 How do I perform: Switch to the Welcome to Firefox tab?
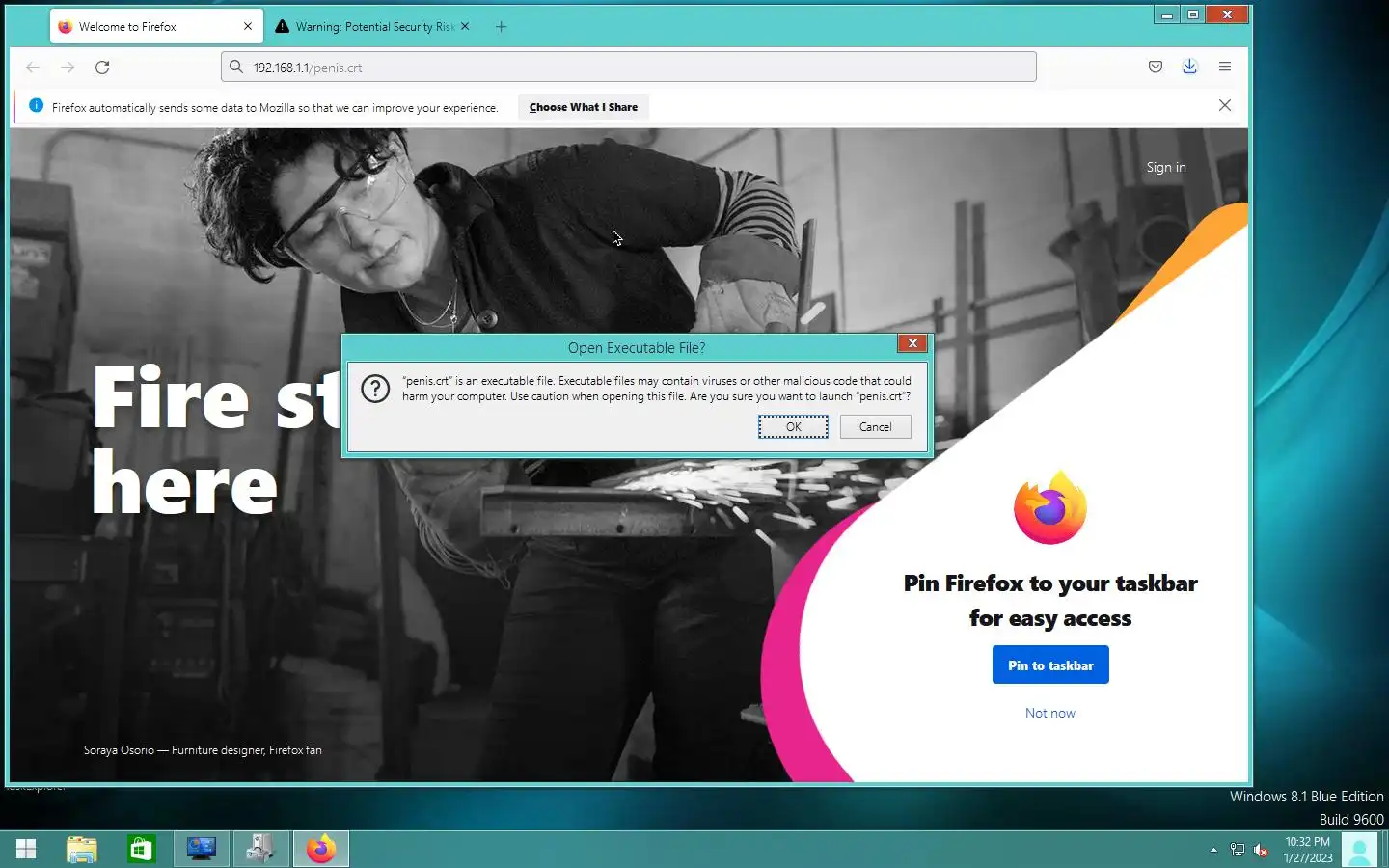coord(156,27)
